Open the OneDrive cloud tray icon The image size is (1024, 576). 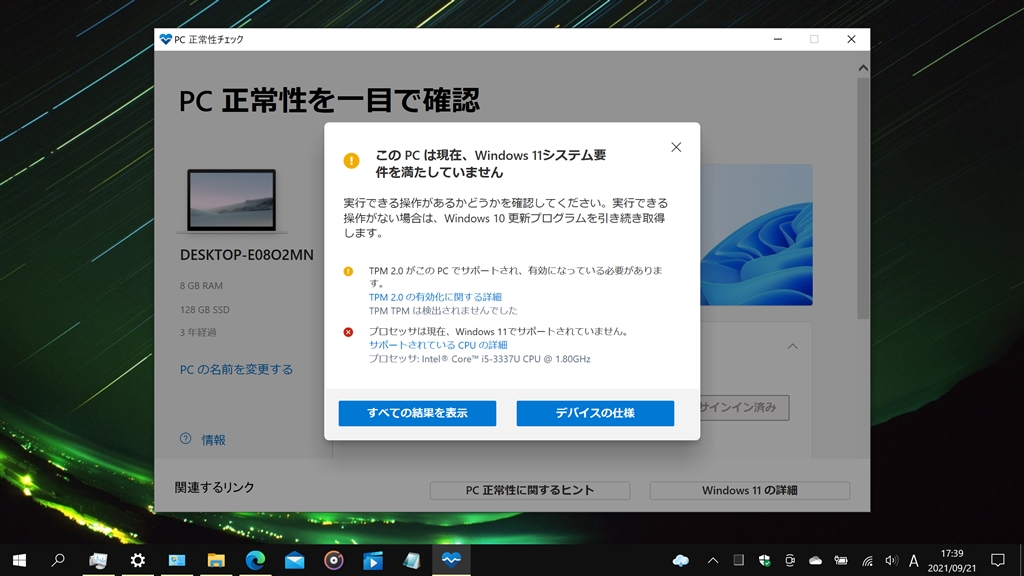click(815, 560)
